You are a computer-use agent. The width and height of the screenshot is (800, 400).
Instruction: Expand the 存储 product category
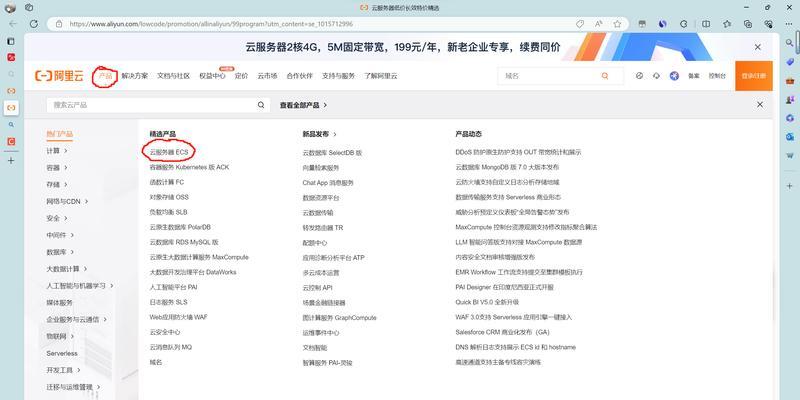(x=57, y=184)
